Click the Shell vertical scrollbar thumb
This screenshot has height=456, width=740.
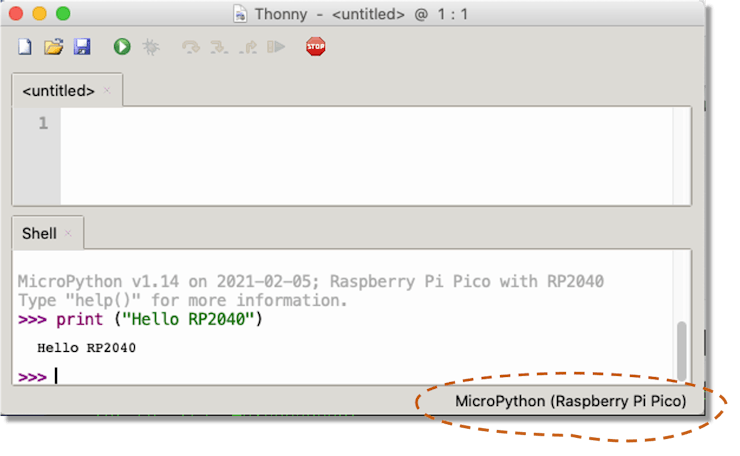coord(681,351)
